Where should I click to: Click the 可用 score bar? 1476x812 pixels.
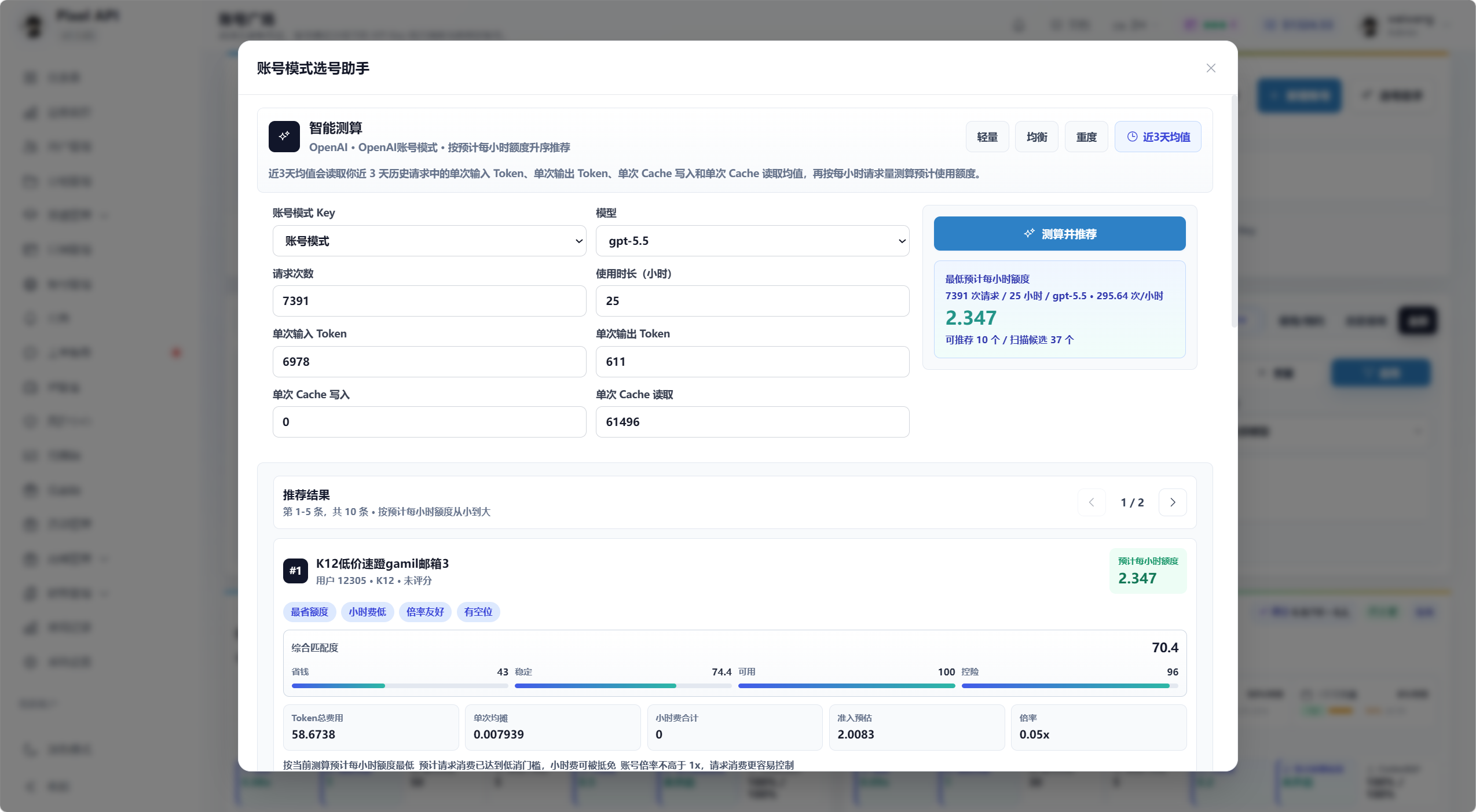tap(847, 686)
